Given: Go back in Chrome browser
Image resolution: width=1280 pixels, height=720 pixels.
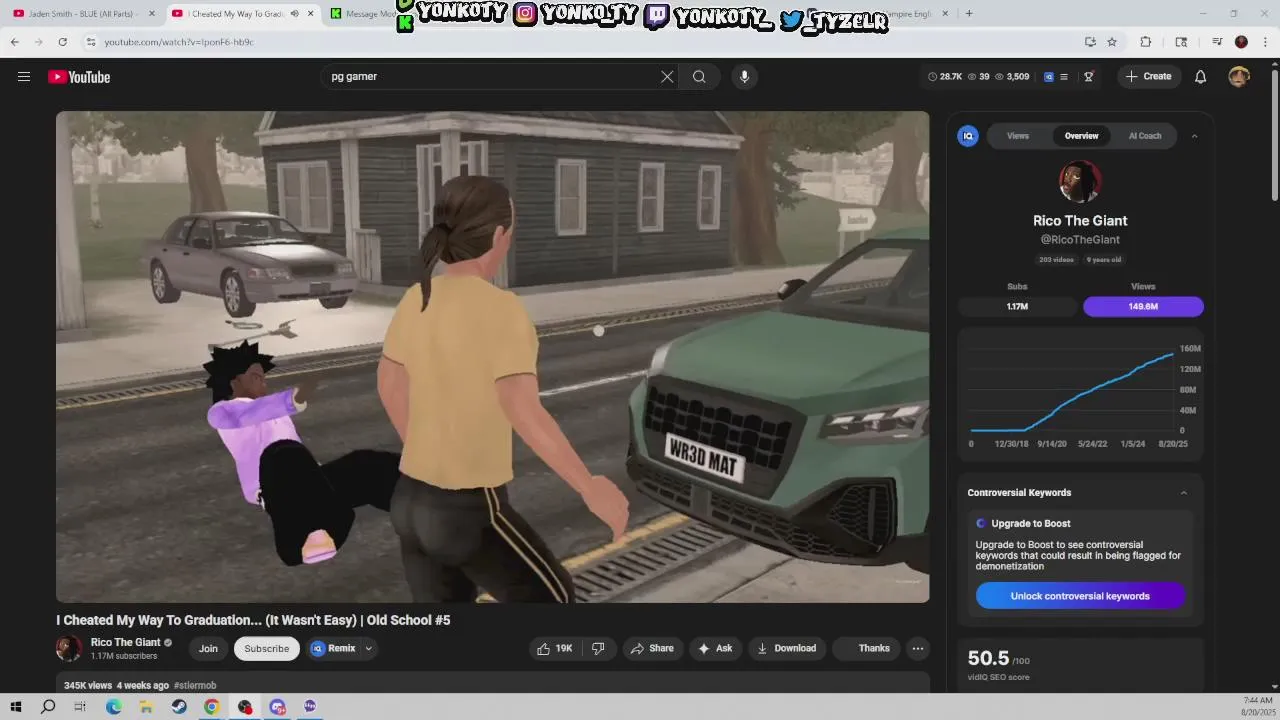Looking at the screenshot, I should point(14,42).
